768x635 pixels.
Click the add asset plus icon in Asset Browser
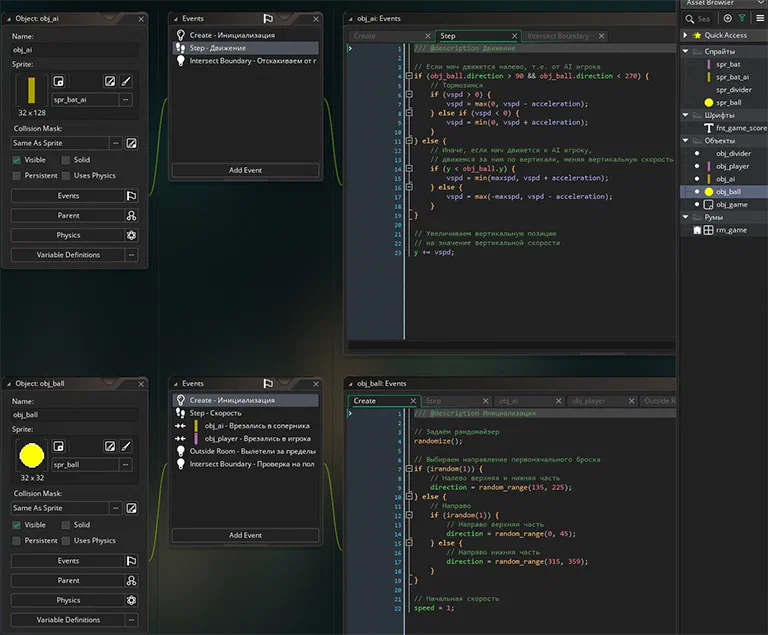728,19
